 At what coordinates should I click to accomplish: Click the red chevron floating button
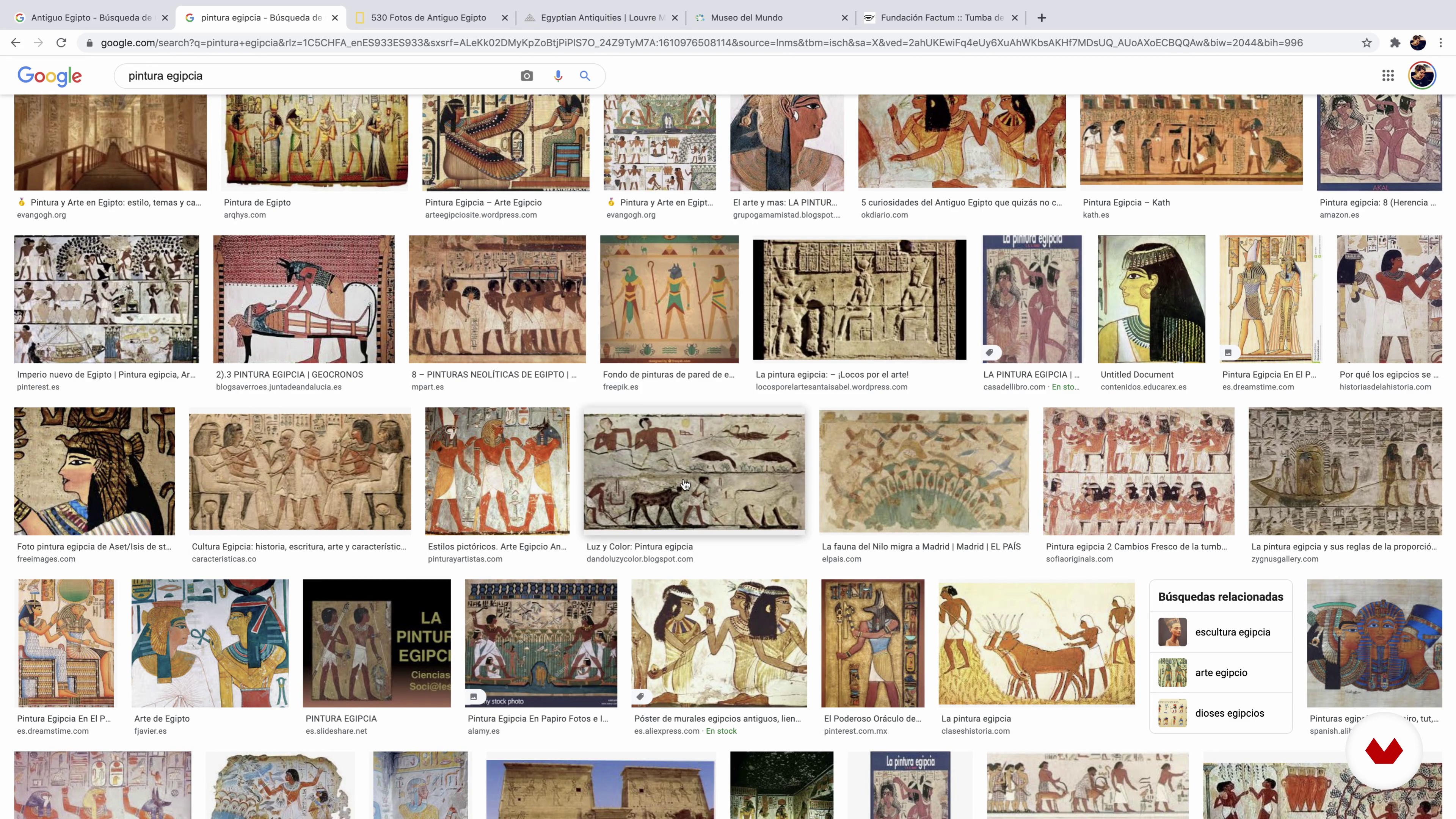[1384, 751]
